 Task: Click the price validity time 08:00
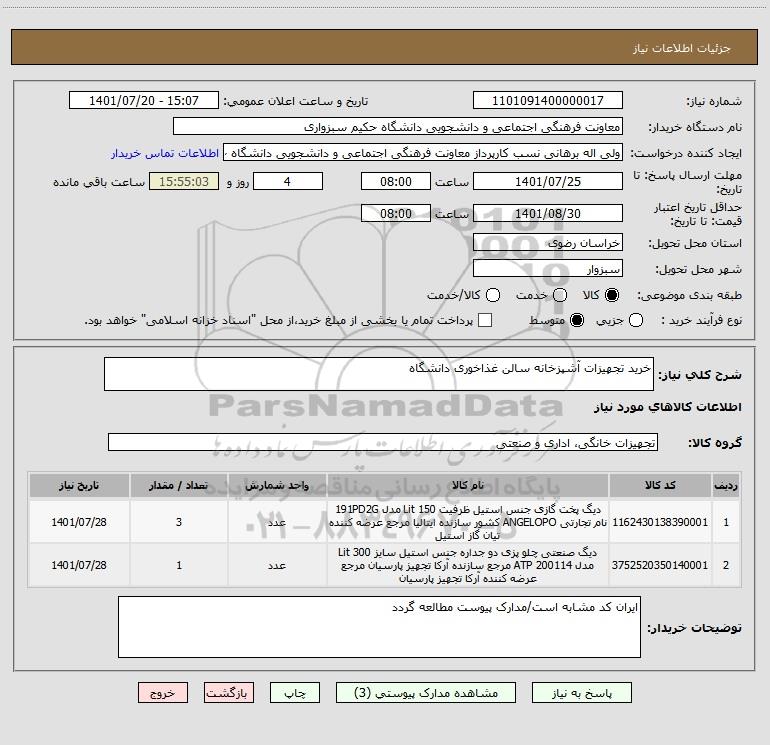(x=396, y=213)
